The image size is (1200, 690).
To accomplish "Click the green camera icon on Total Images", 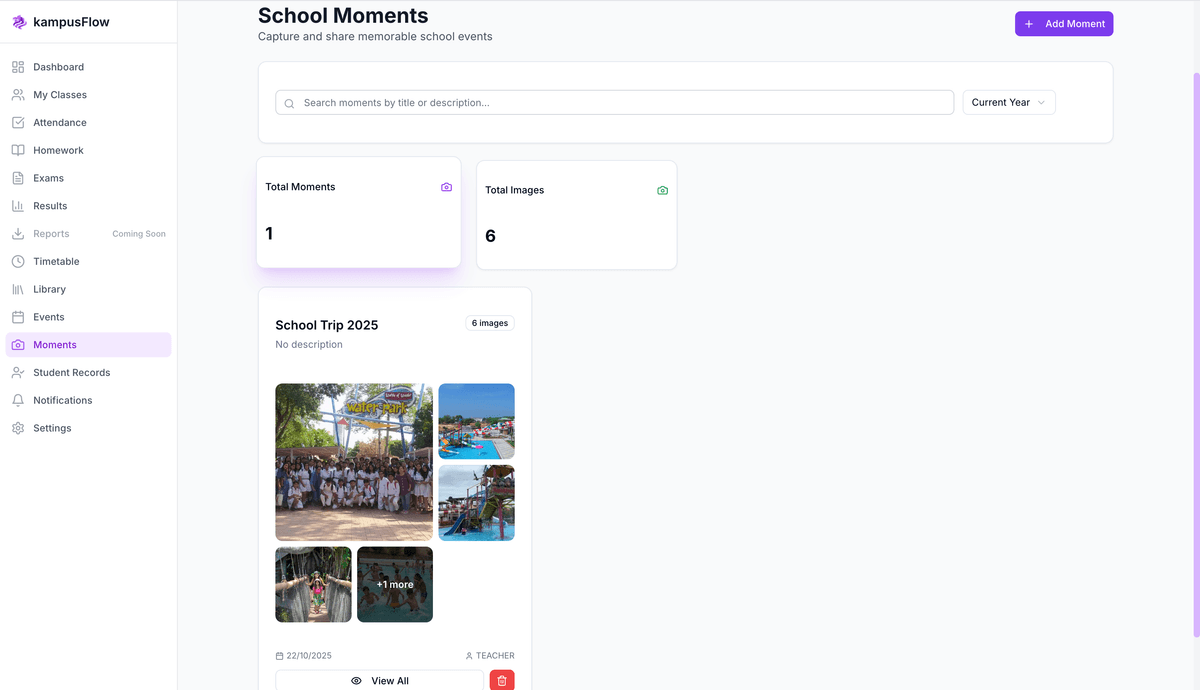I will [x=662, y=189].
